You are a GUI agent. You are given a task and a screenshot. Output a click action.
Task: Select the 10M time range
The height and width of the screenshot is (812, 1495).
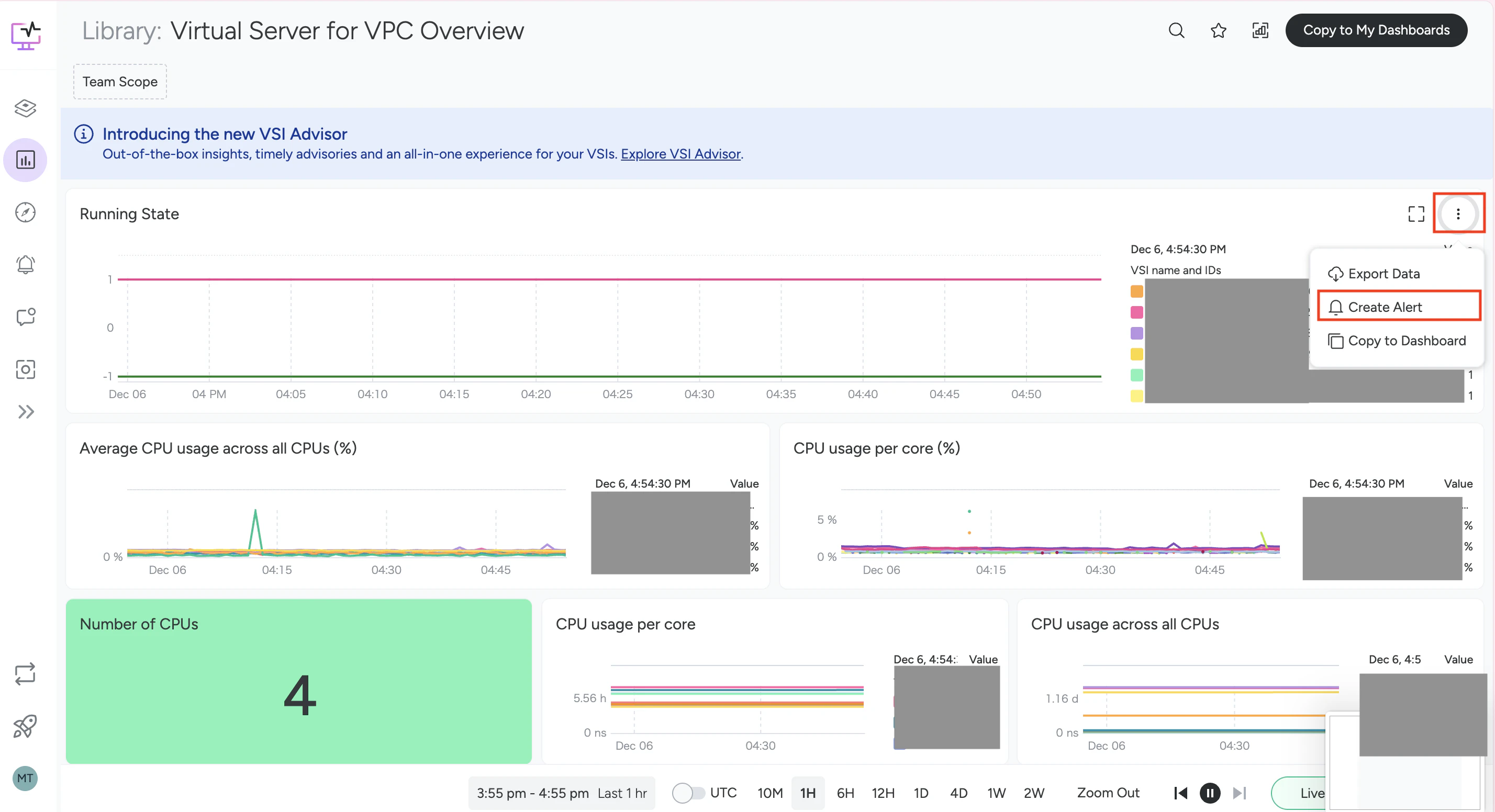pos(769,793)
